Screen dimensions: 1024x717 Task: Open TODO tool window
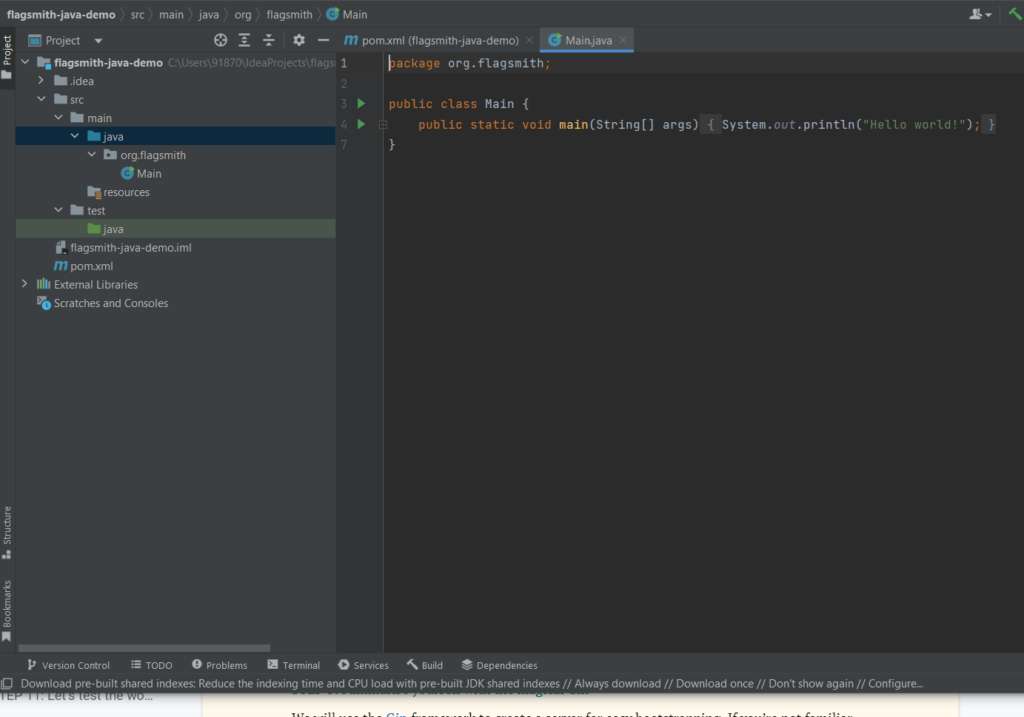tap(152, 665)
